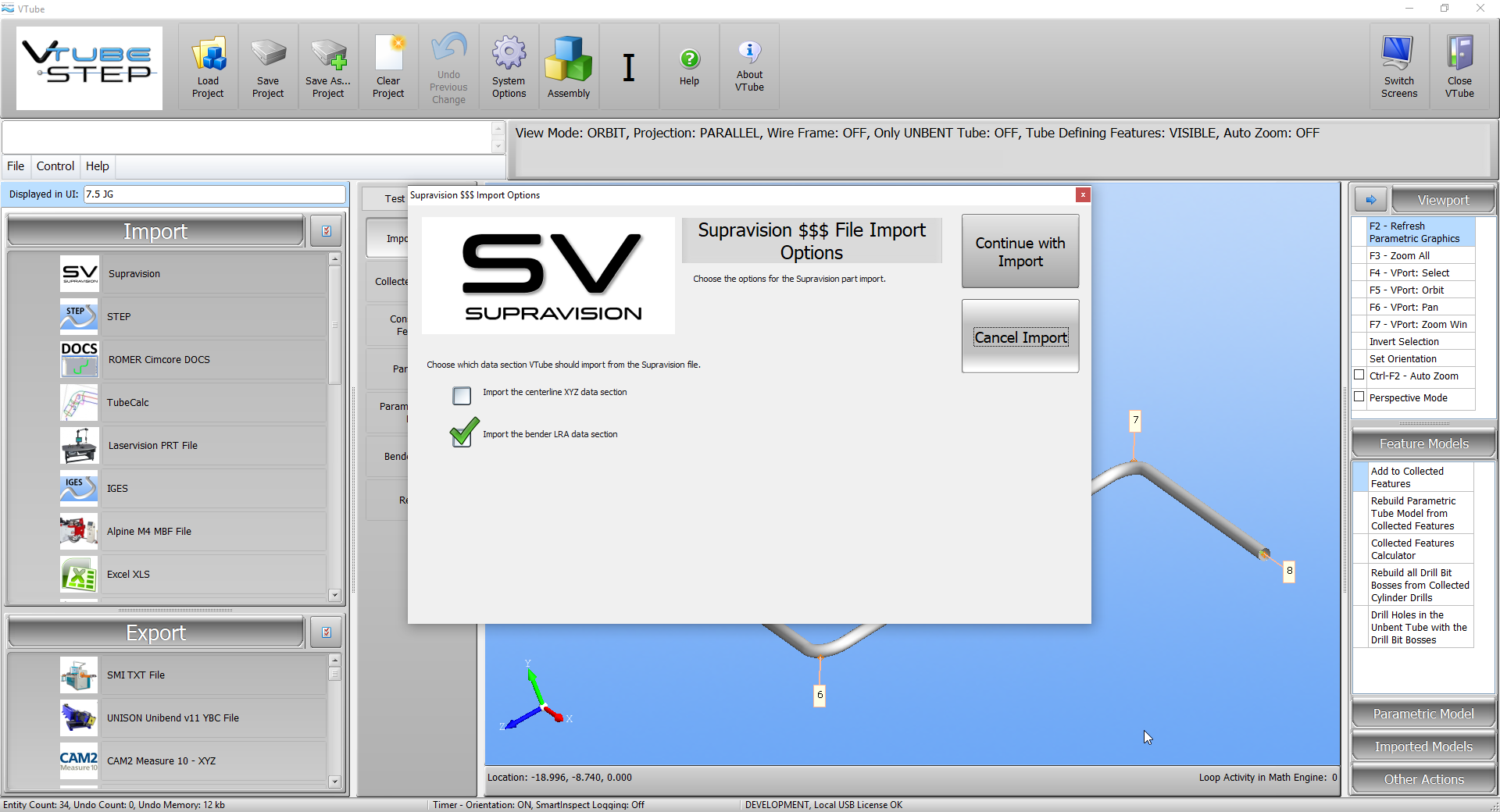
Task: Select the Supravision import icon
Action: tap(80, 274)
